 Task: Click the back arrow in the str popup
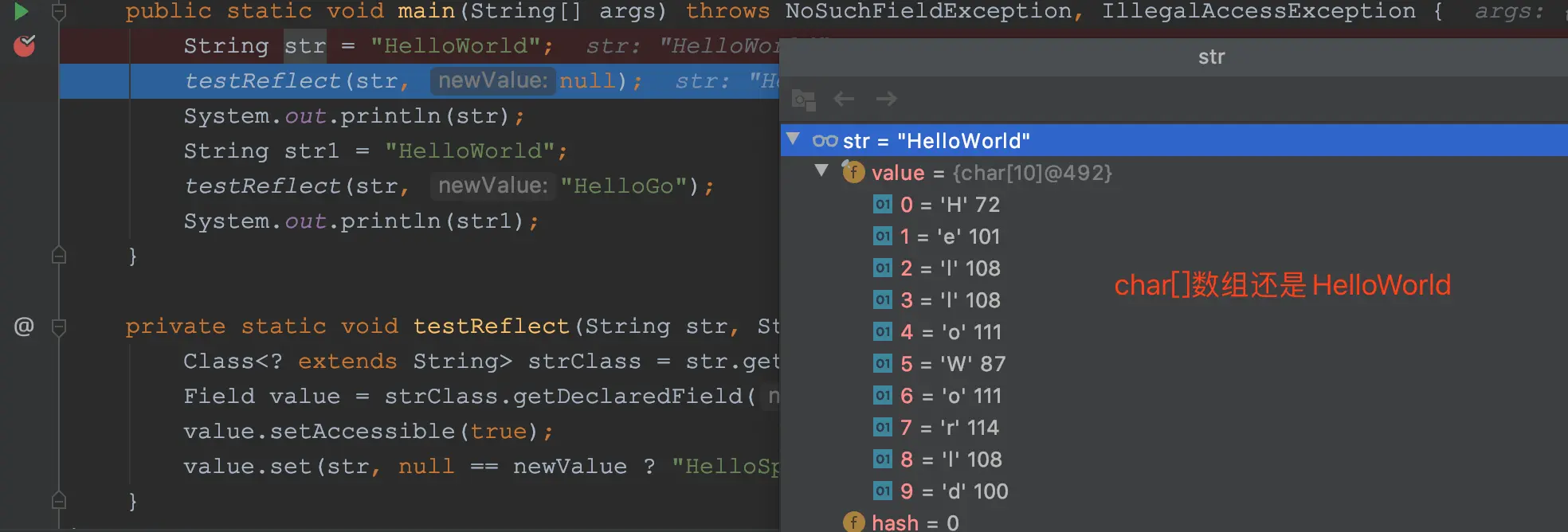[844, 99]
